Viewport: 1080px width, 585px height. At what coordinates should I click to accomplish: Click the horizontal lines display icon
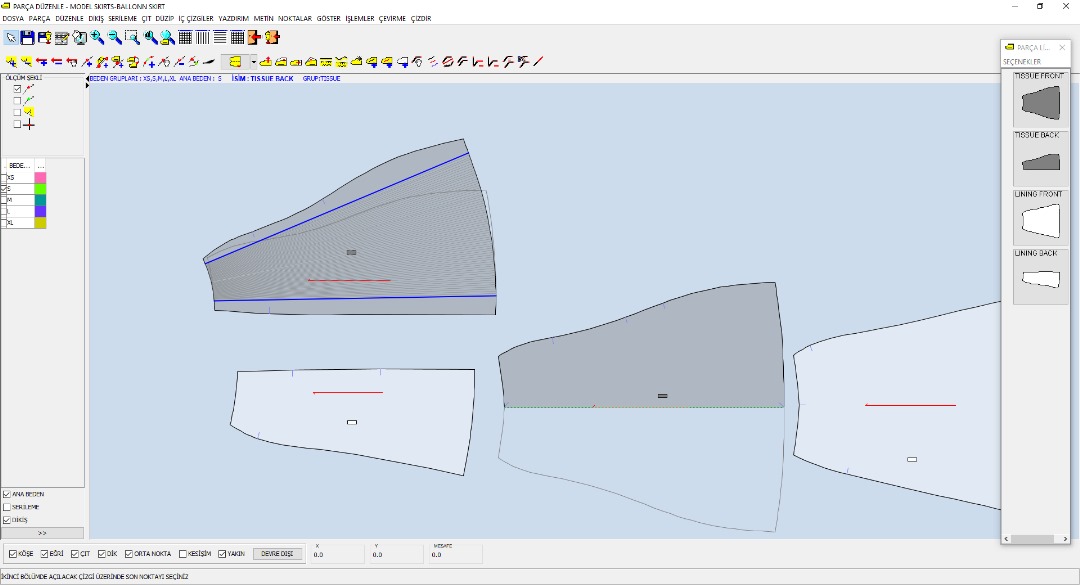click(219, 38)
